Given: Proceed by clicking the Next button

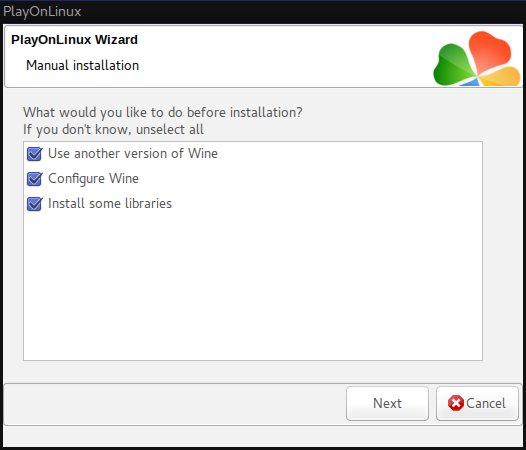Looking at the screenshot, I should pyautogui.click(x=387, y=403).
